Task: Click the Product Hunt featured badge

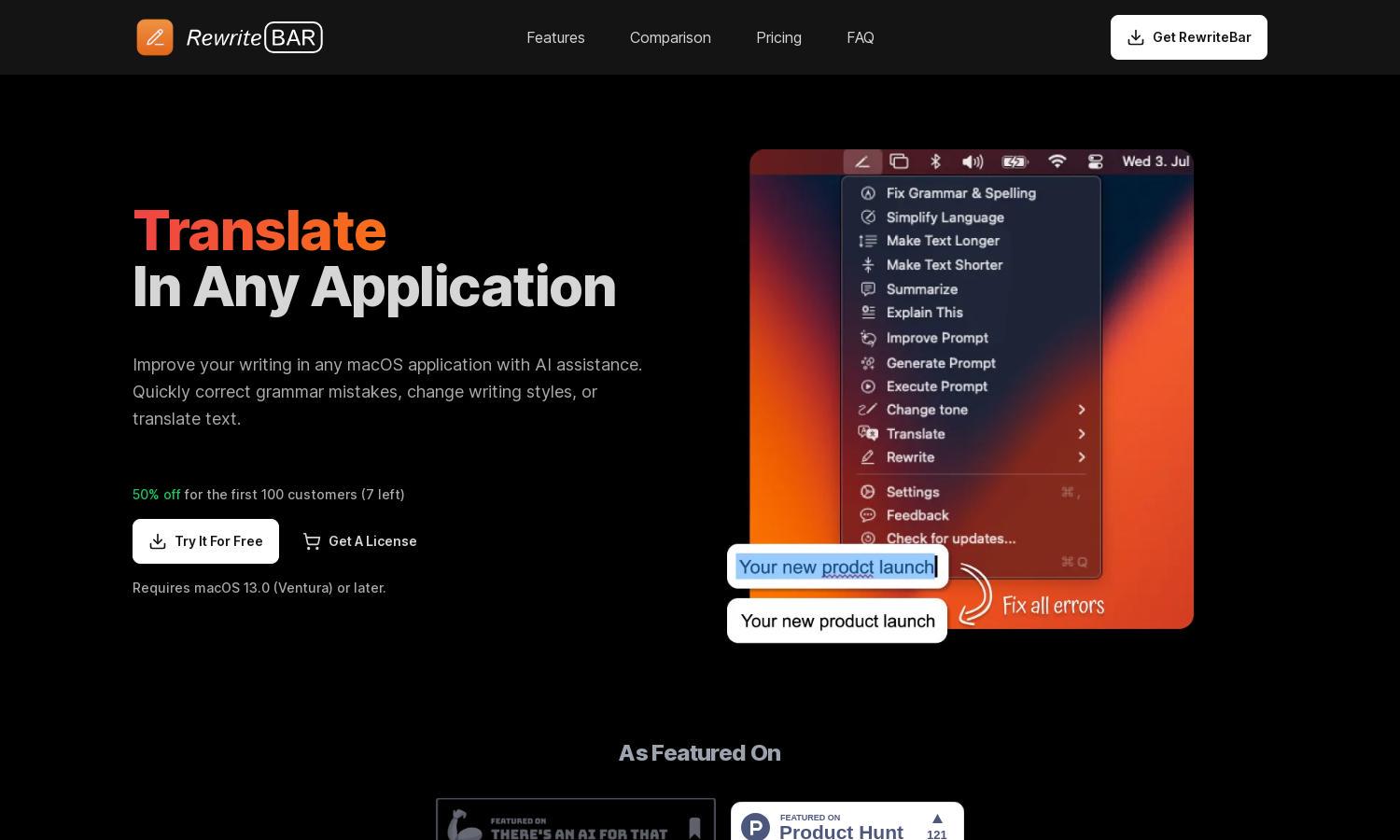Action: tap(847, 821)
